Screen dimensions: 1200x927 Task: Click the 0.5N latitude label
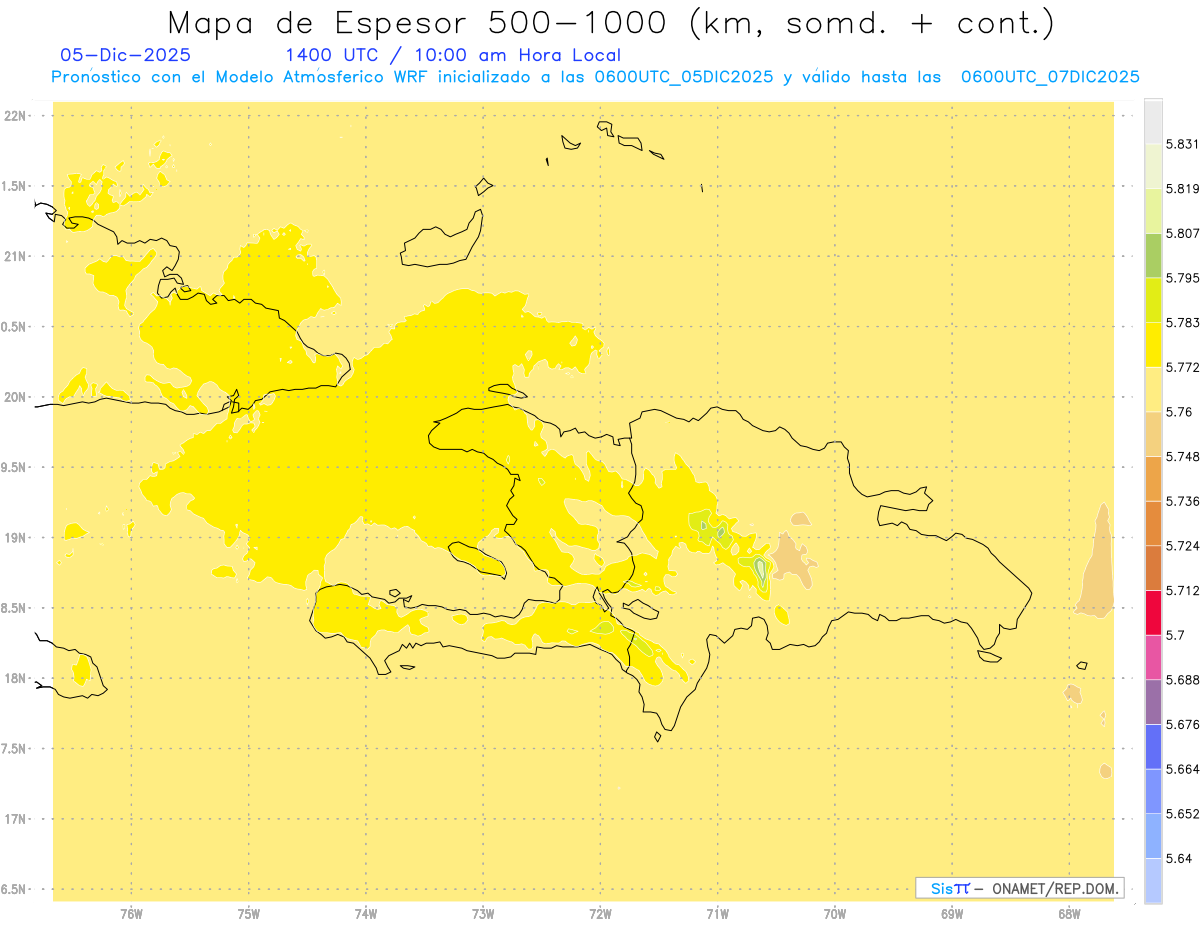click(x=14, y=327)
